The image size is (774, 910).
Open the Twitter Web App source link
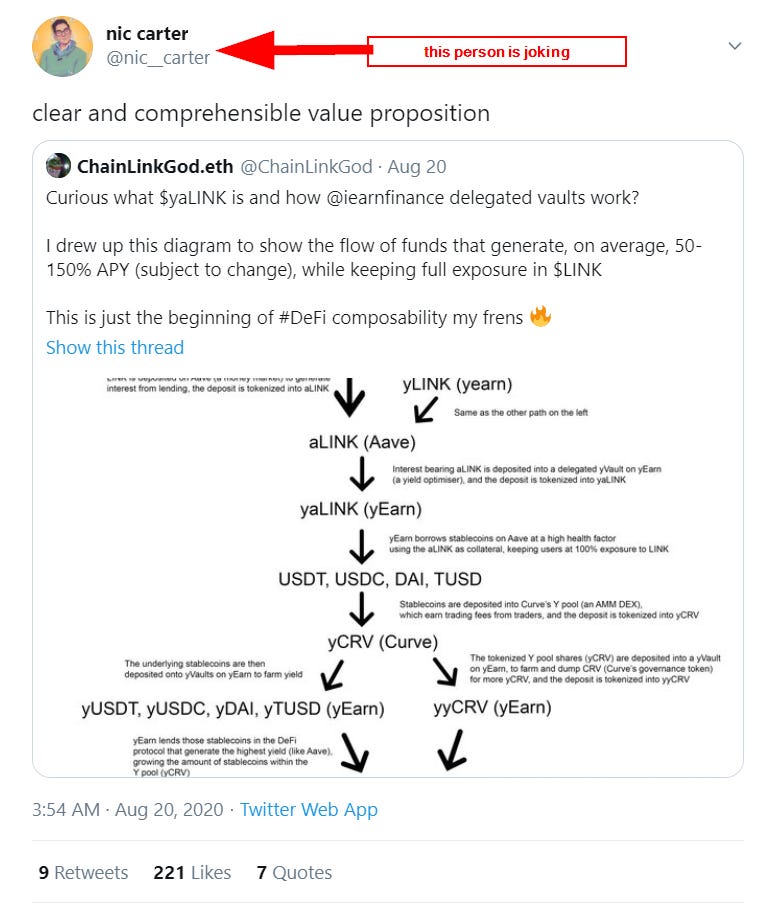coord(309,810)
